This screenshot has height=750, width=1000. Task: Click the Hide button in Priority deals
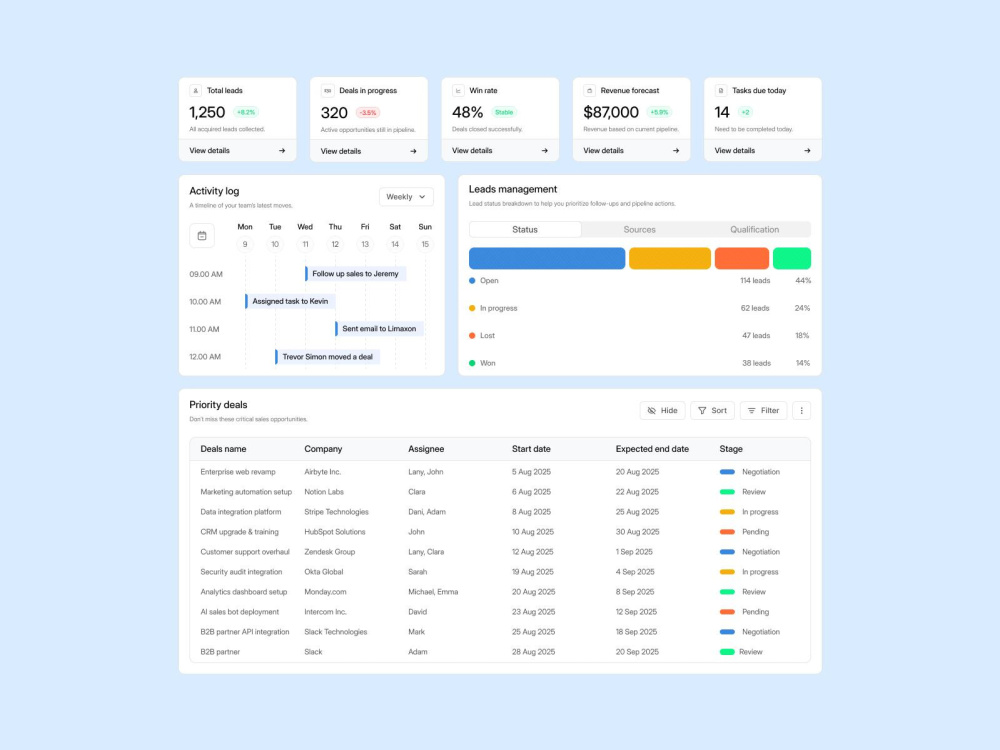663,411
